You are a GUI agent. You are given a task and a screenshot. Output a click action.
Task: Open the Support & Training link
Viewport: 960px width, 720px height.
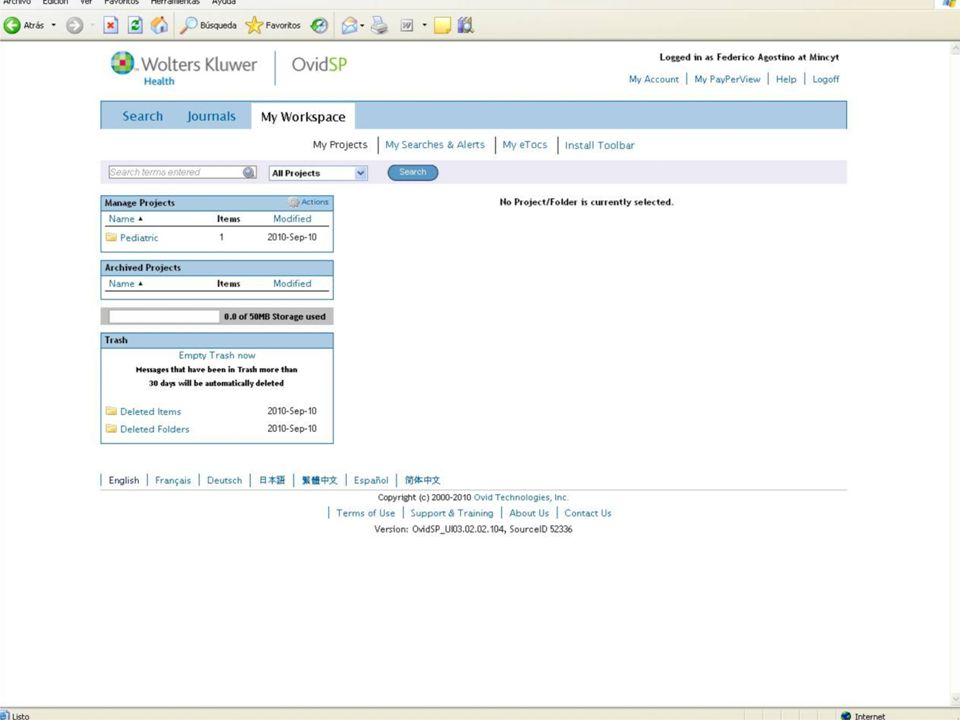click(452, 513)
